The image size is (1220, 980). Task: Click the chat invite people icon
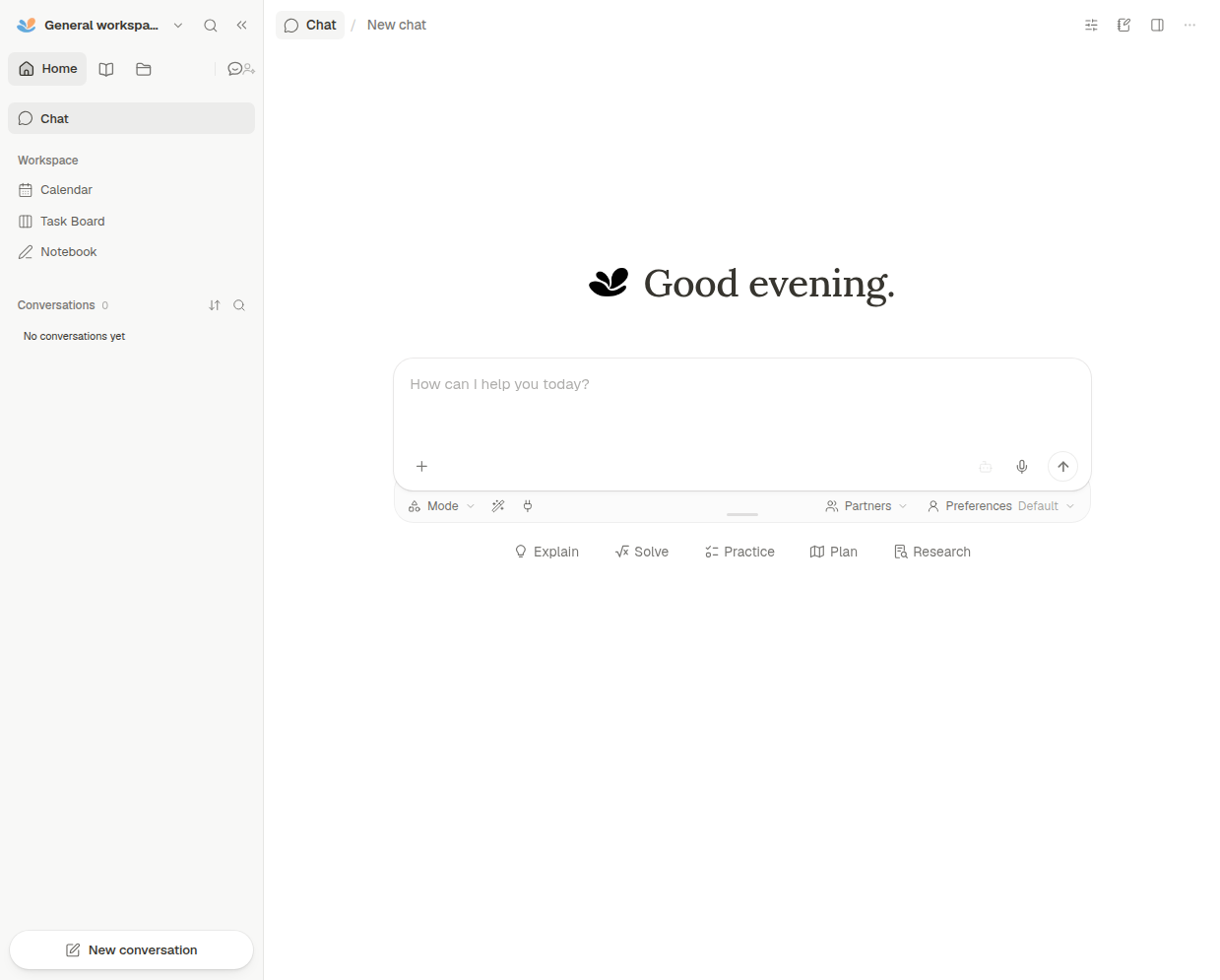point(241,69)
